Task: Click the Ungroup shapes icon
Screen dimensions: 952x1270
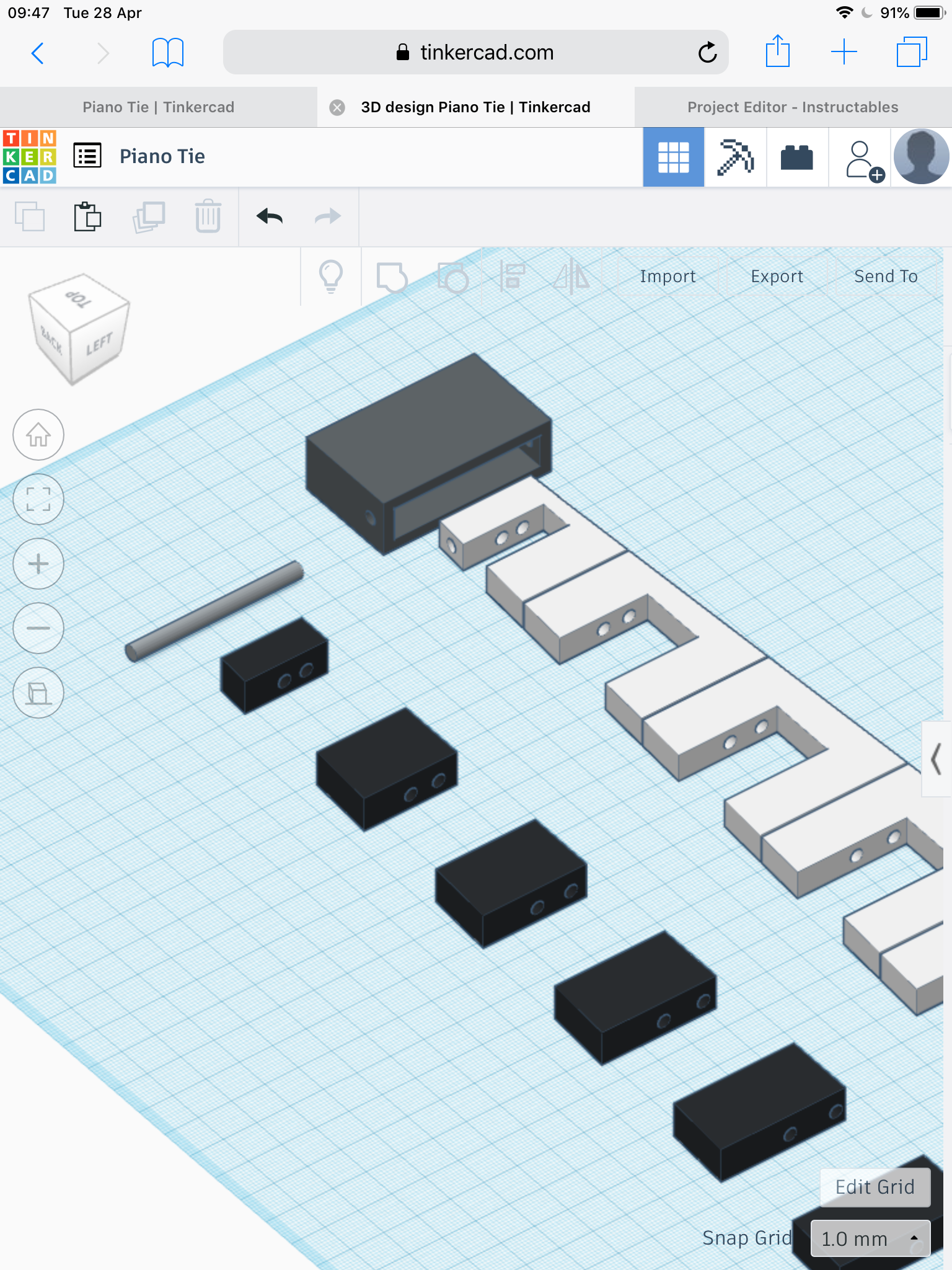Action: pyautogui.click(x=453, y=277)
